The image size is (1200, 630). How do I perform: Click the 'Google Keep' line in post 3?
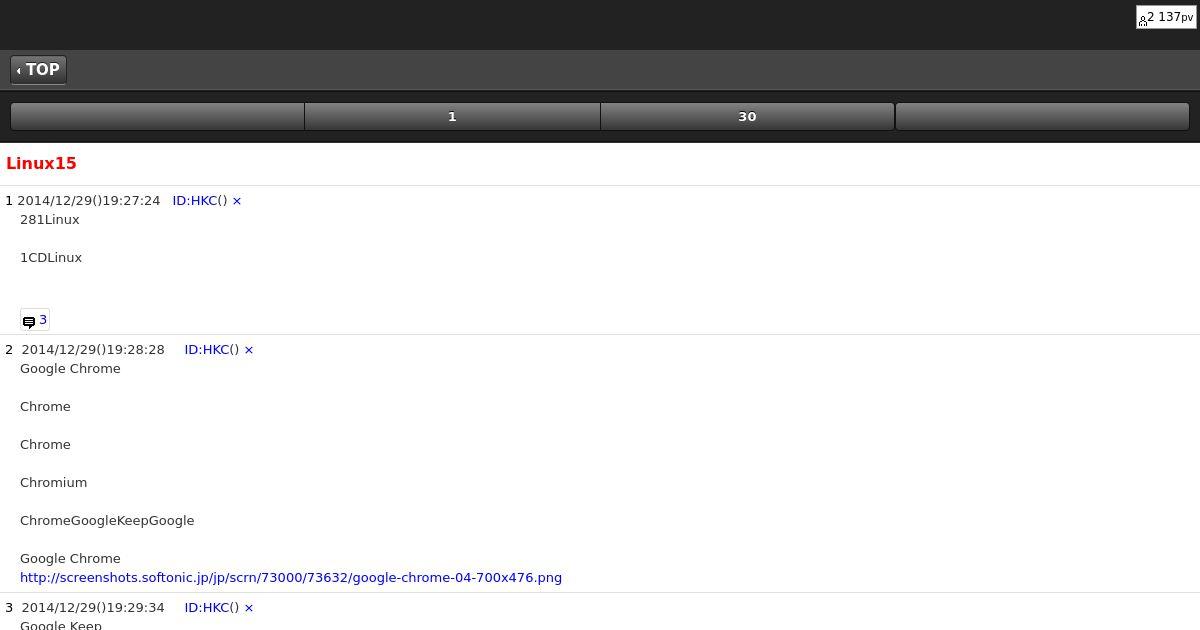(x=61, y=625)
